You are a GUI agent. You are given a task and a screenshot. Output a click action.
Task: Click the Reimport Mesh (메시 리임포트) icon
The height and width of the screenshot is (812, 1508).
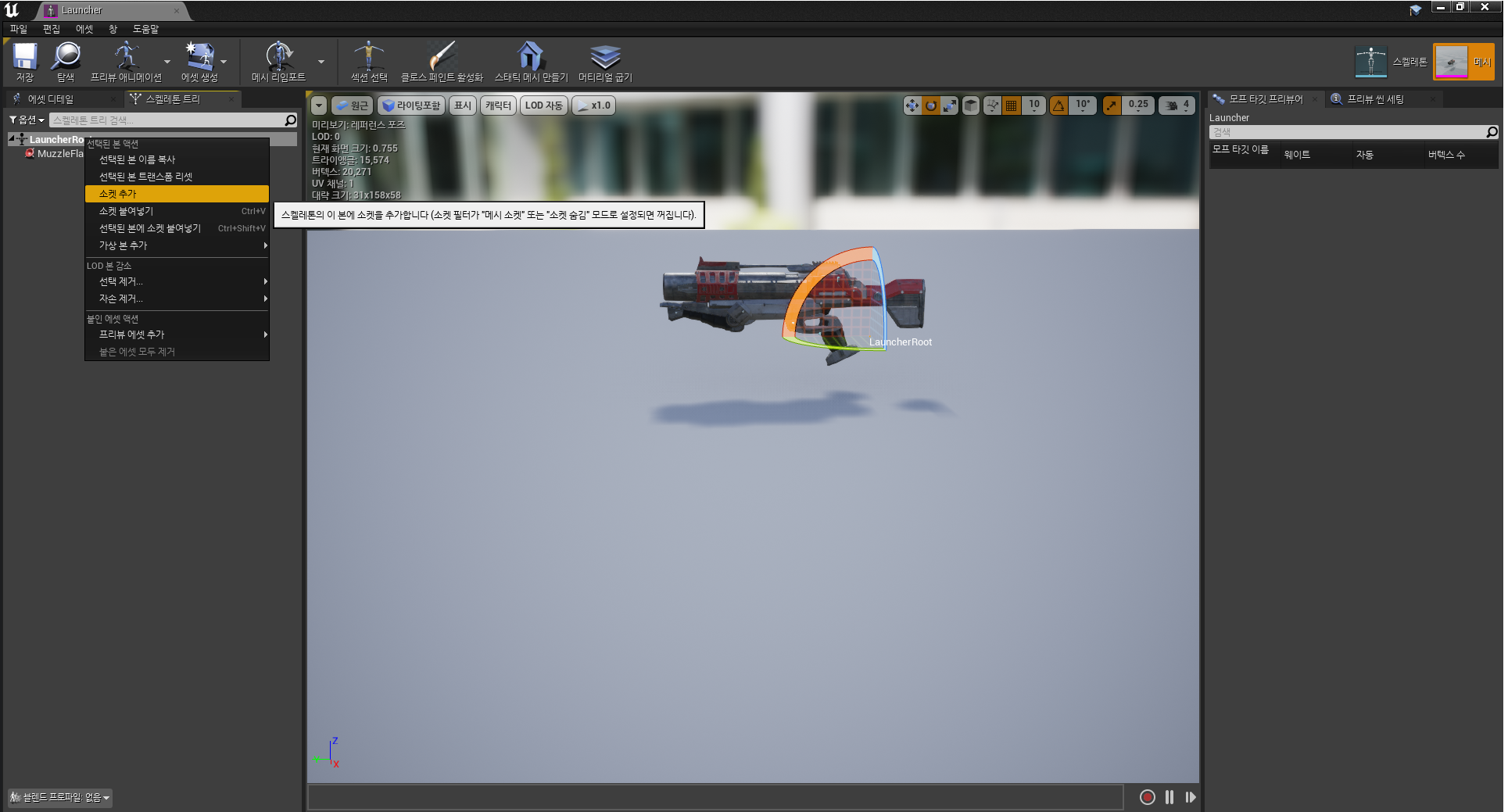(278, 62)
